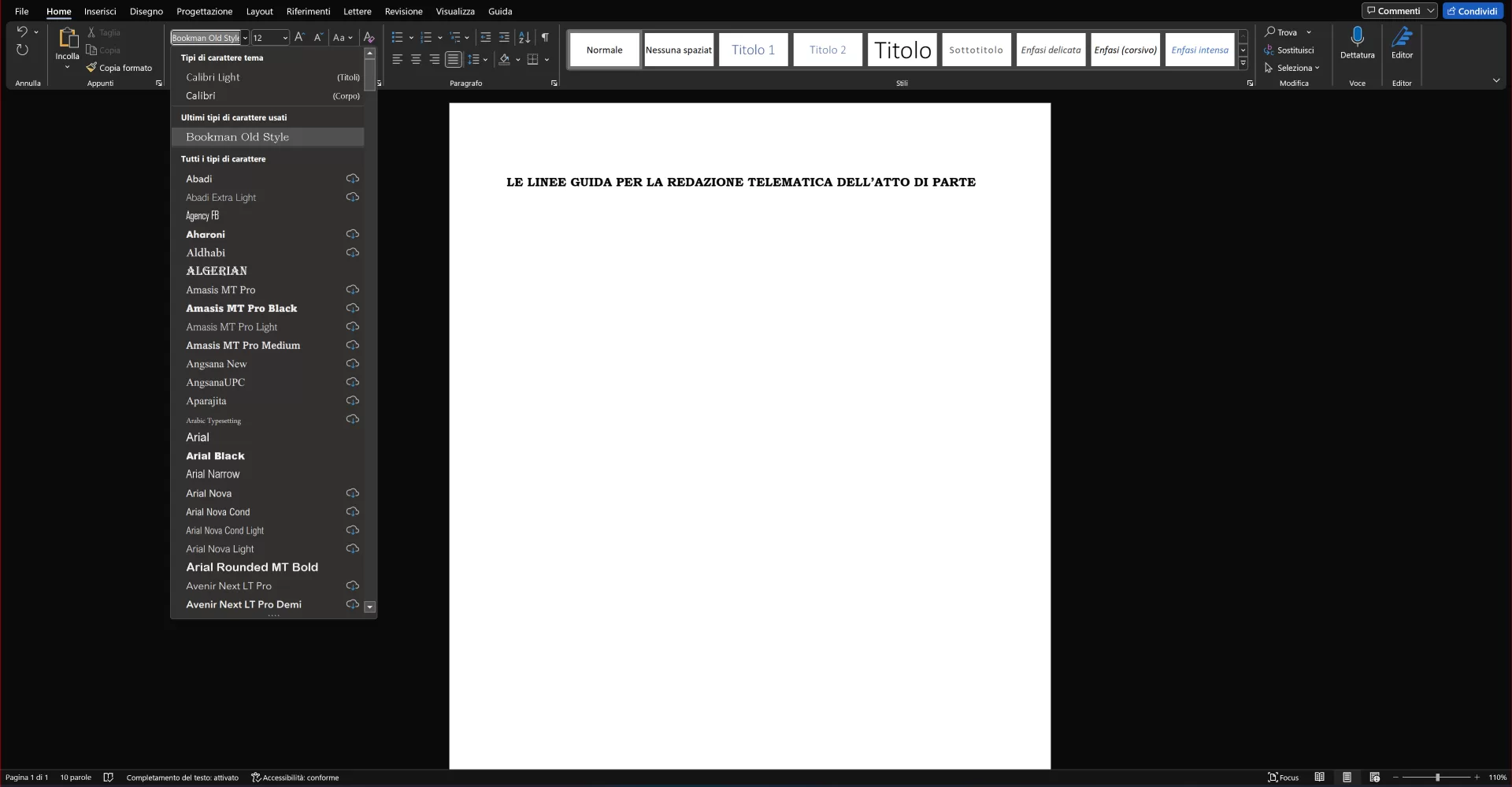Apply the Enfasi intensa style
The image size is (1512, 787).
coord(1199,50)
